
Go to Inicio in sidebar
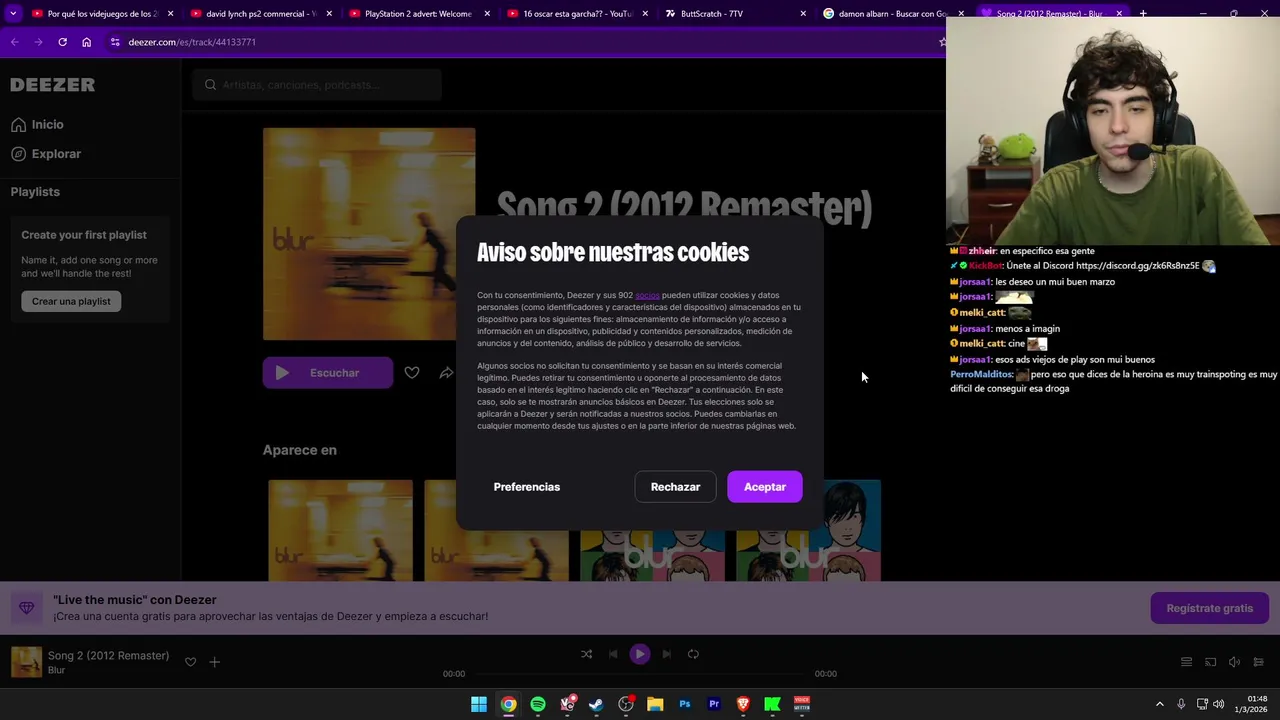(37, 125)
